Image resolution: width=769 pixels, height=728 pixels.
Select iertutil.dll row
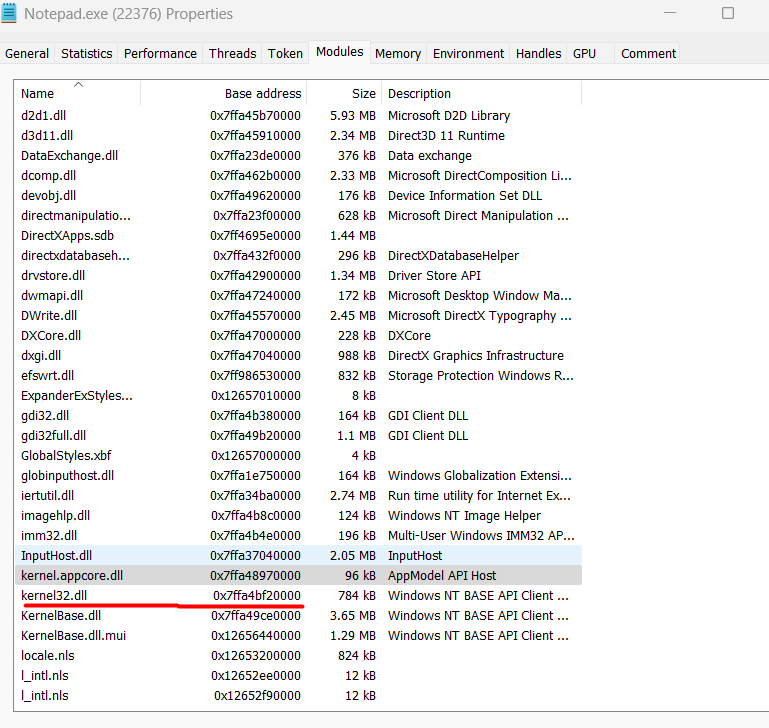[299, 496]
